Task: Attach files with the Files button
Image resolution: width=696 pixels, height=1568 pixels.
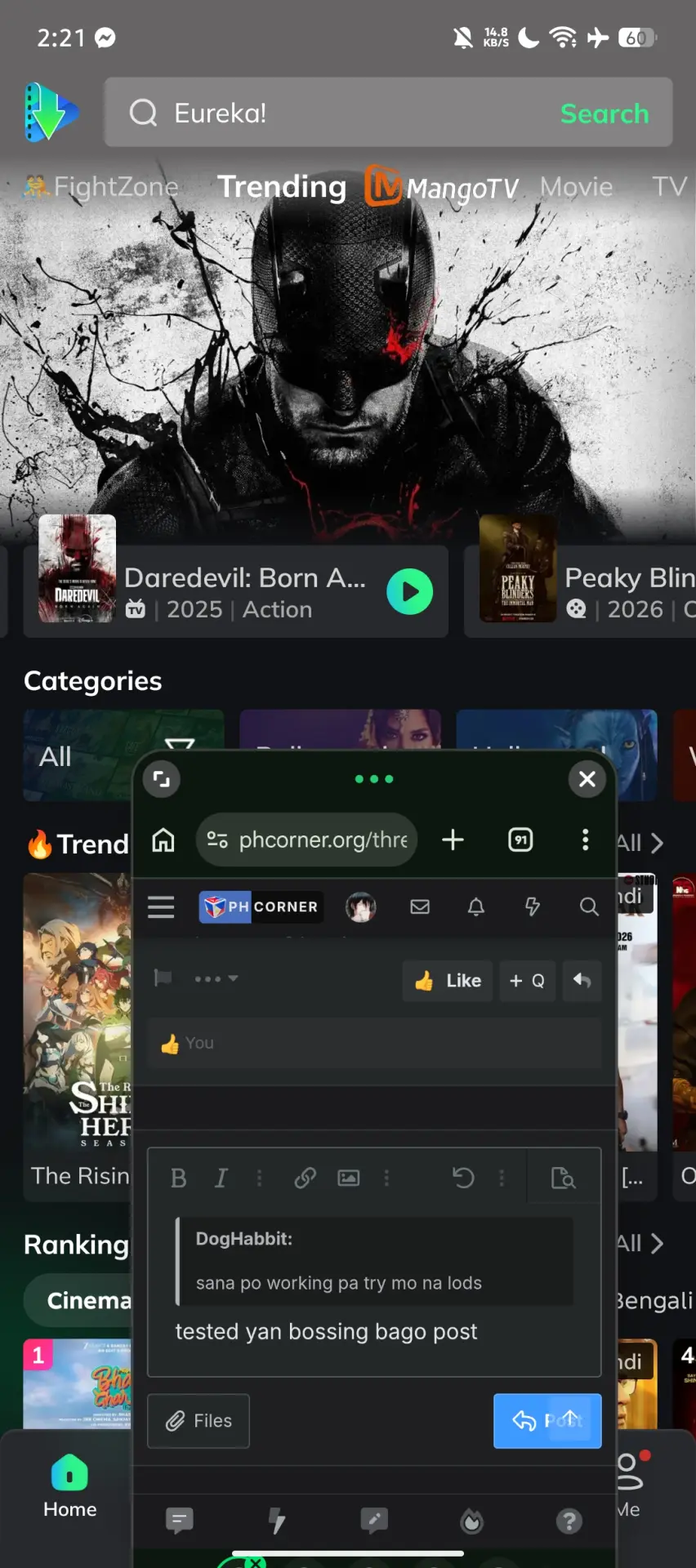Action: [199, 1421]
